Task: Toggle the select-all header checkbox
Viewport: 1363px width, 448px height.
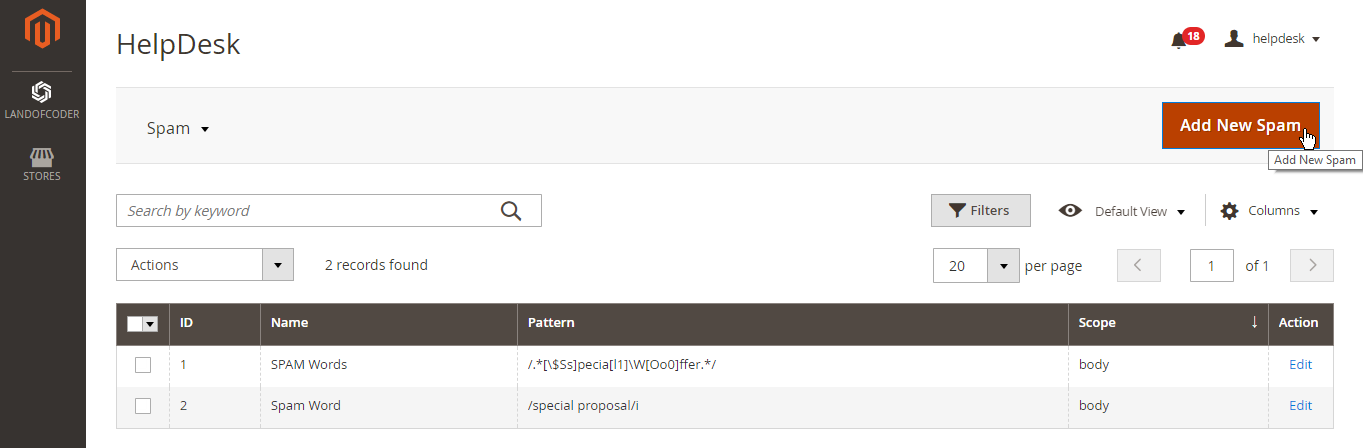Action: 136,323
